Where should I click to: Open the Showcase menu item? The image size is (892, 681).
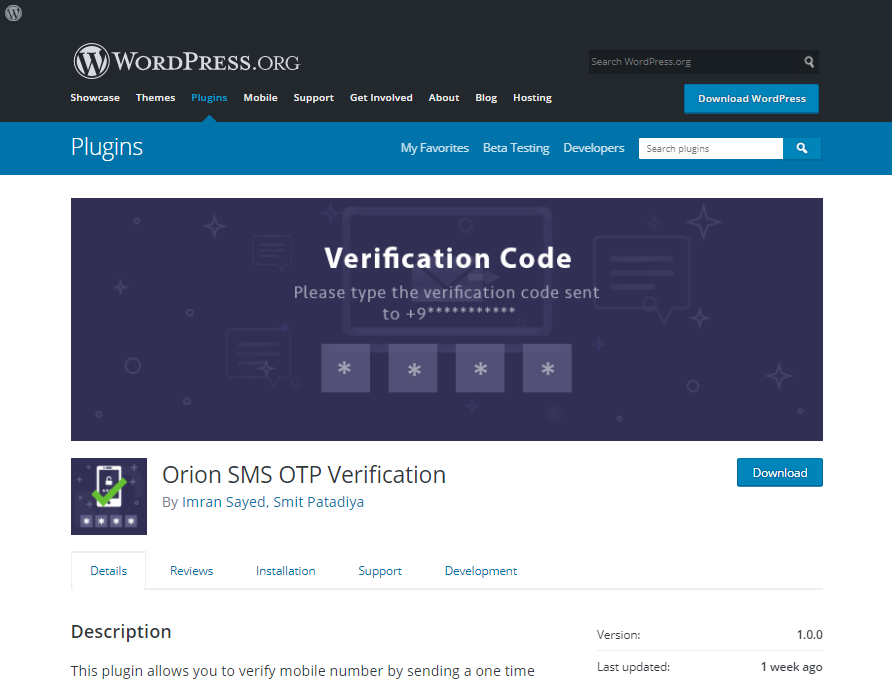(95, 97)
